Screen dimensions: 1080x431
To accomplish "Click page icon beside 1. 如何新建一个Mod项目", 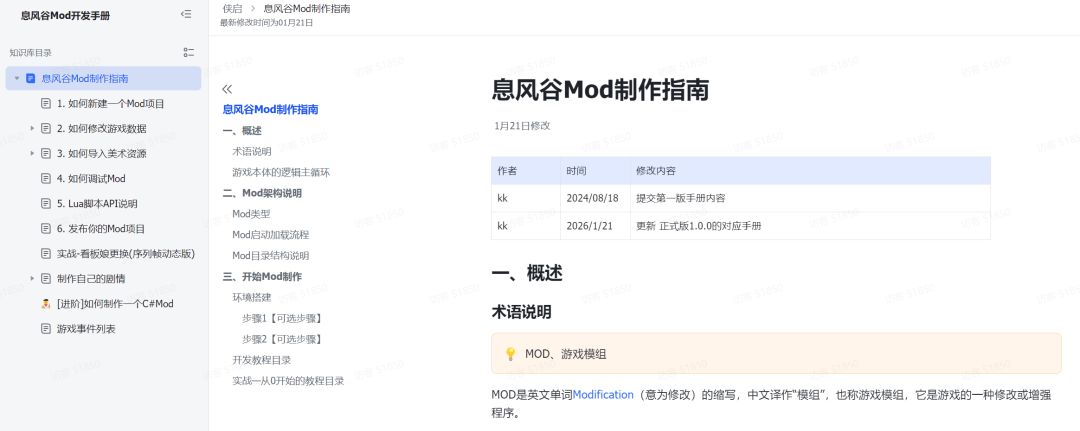I will (46, 103).
